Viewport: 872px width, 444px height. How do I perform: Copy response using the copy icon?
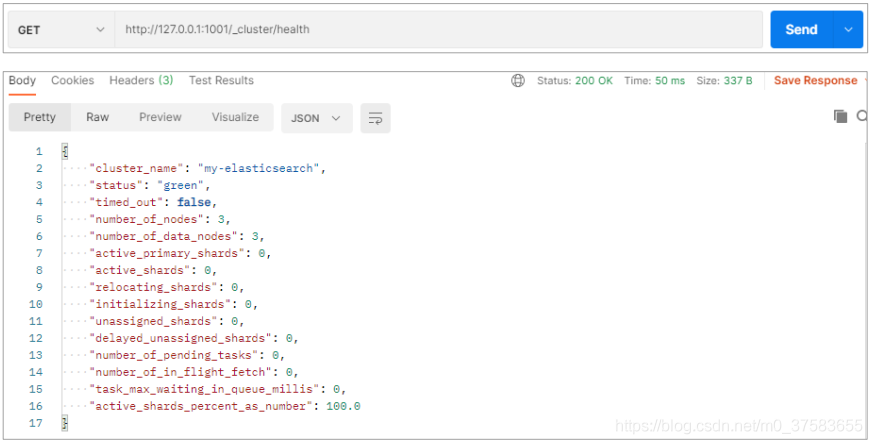click(840, 116)
